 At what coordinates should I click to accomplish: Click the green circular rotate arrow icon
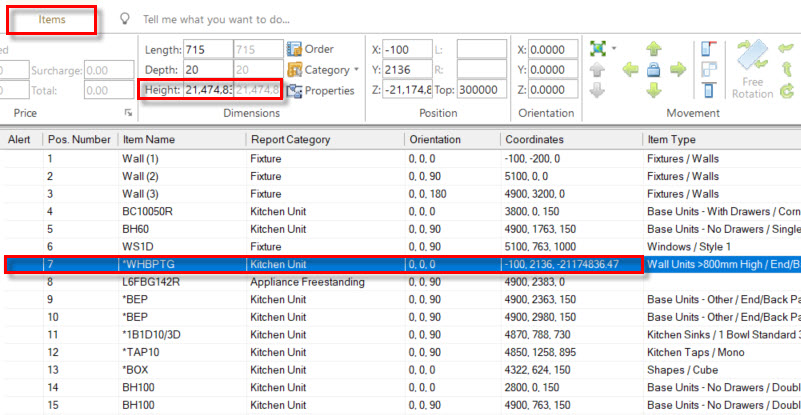tap(787, 91)
